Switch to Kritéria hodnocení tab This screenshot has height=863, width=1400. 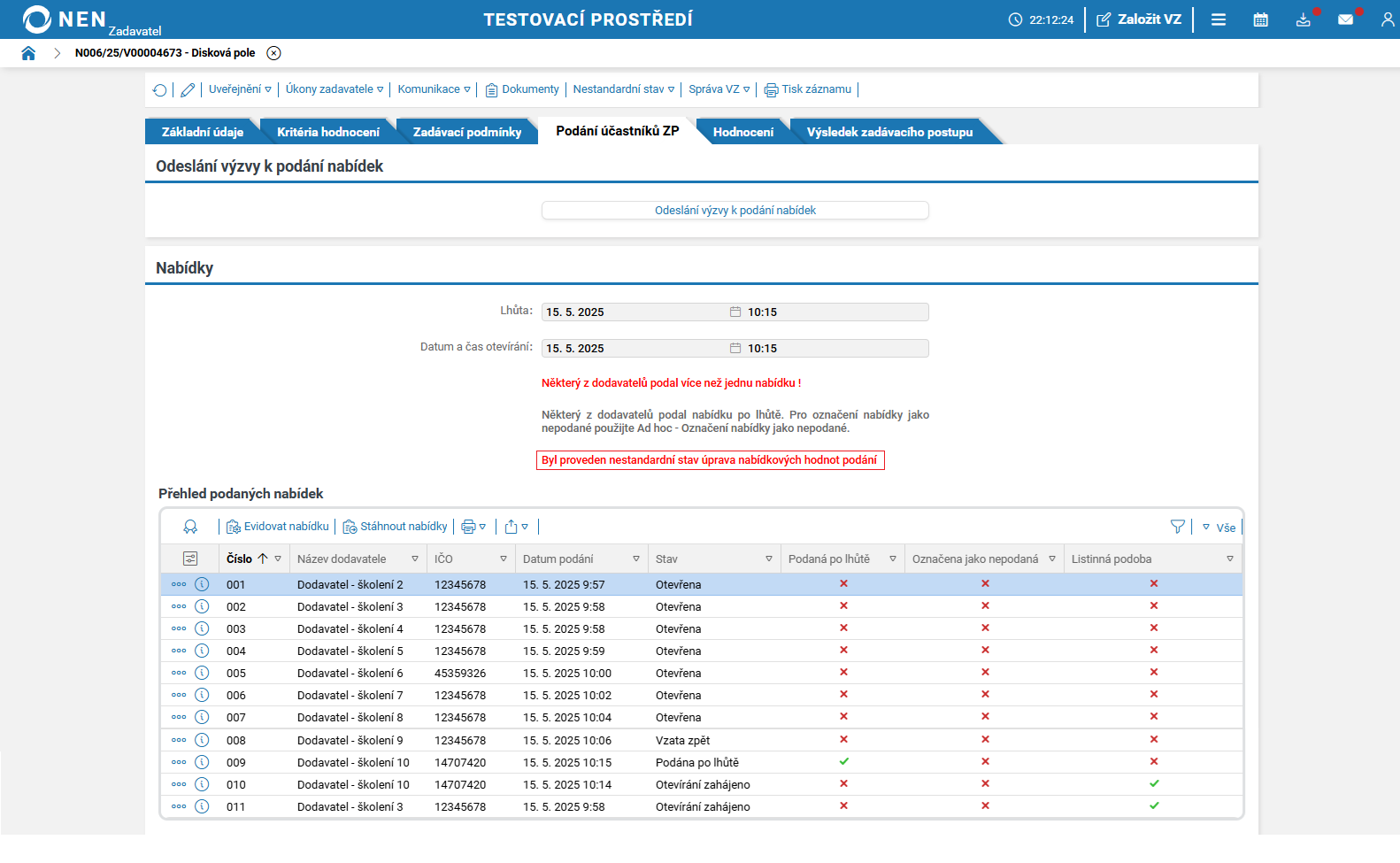click(x=327, y=132)
